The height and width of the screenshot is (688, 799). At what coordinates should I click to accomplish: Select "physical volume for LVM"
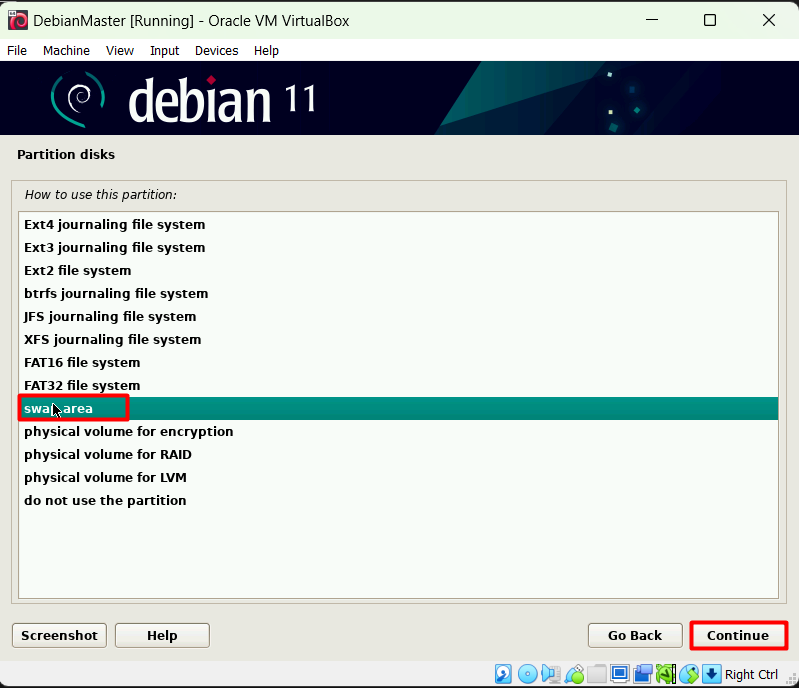[x=398, y=477]
